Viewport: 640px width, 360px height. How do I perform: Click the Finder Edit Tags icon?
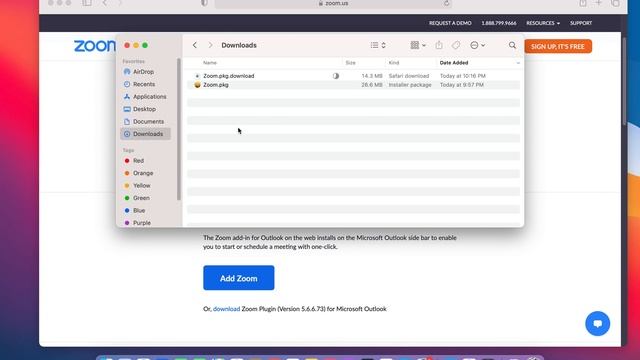(x=456, y=45)
